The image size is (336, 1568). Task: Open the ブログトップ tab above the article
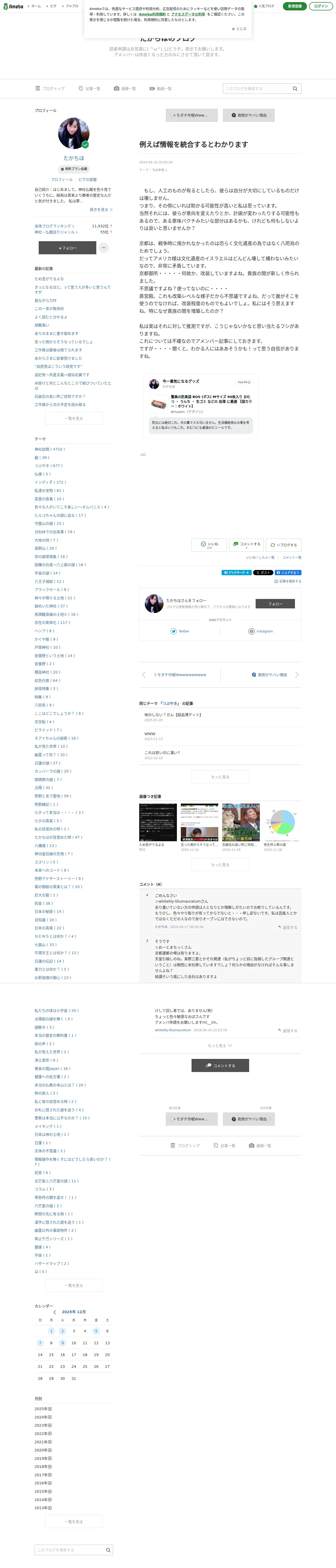[x=50, y=89]
